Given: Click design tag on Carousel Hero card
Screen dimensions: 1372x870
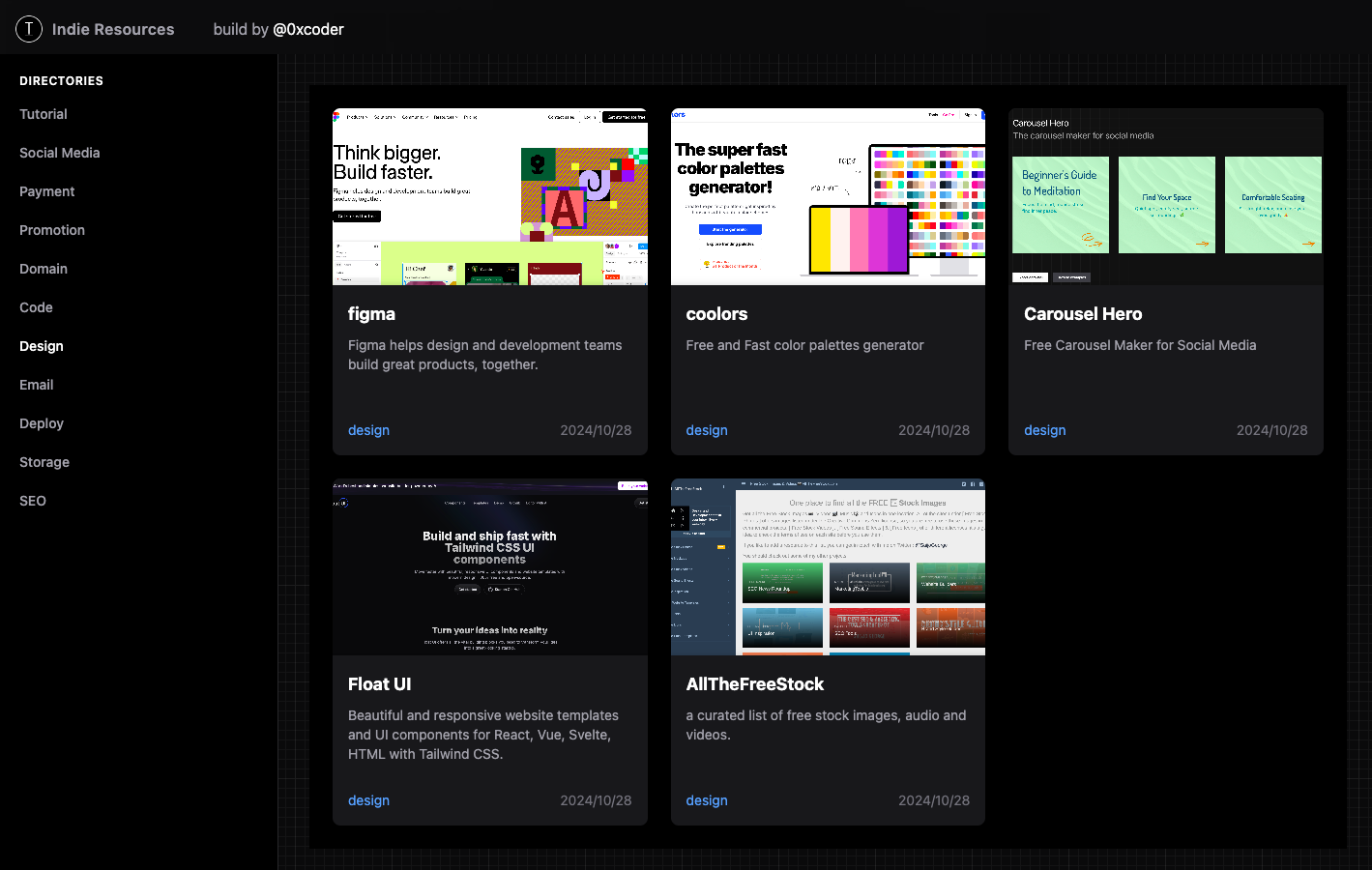Looking at the screenshot, I should 1045,430.
